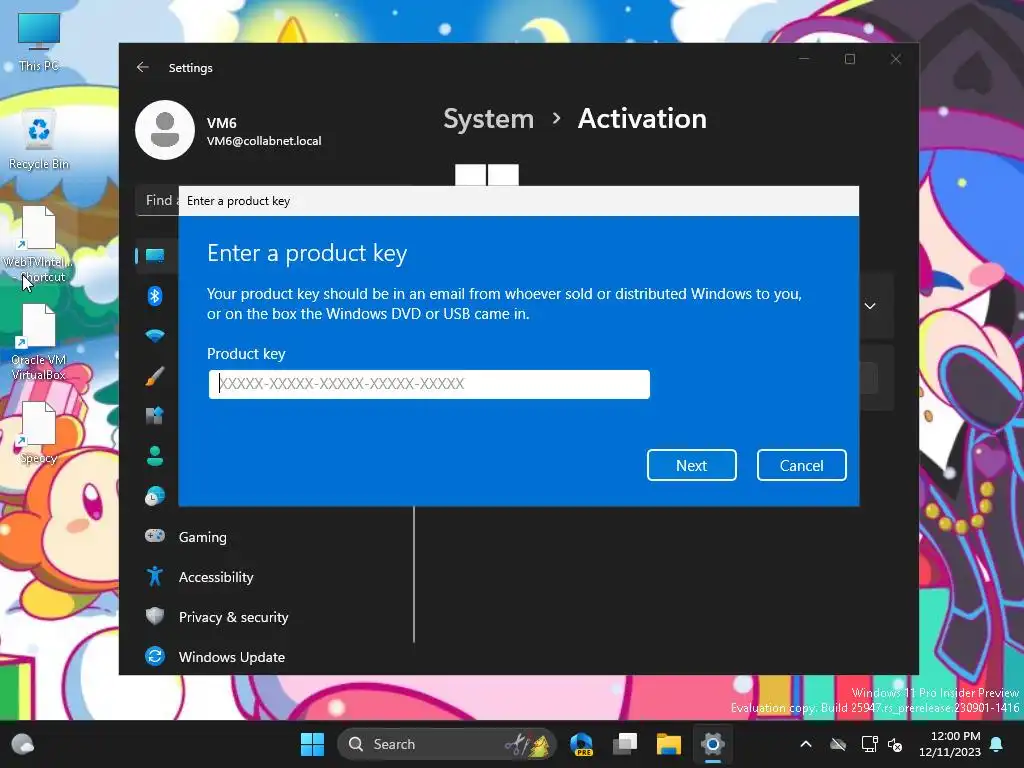
Task: Open Network & internet Wi-Fi icon
Action: [155, 336]
